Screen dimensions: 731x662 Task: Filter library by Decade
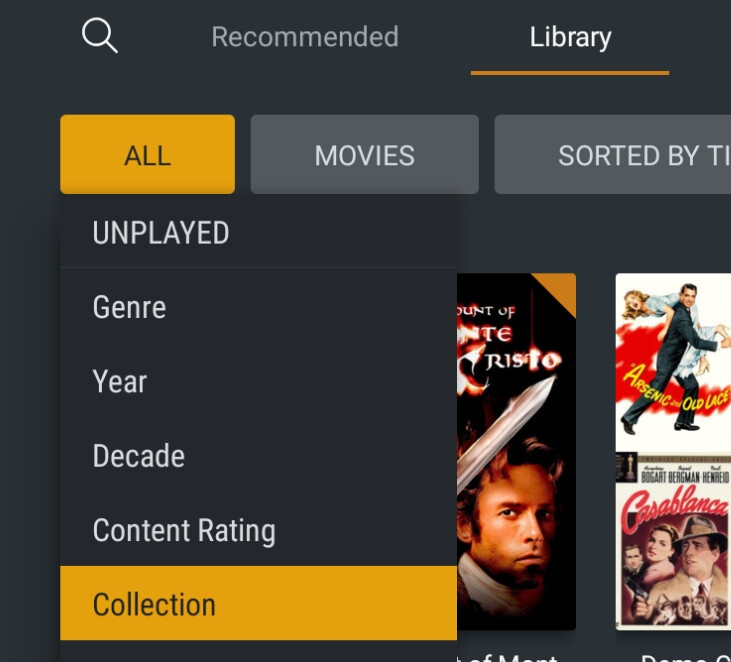click(258, 455)
